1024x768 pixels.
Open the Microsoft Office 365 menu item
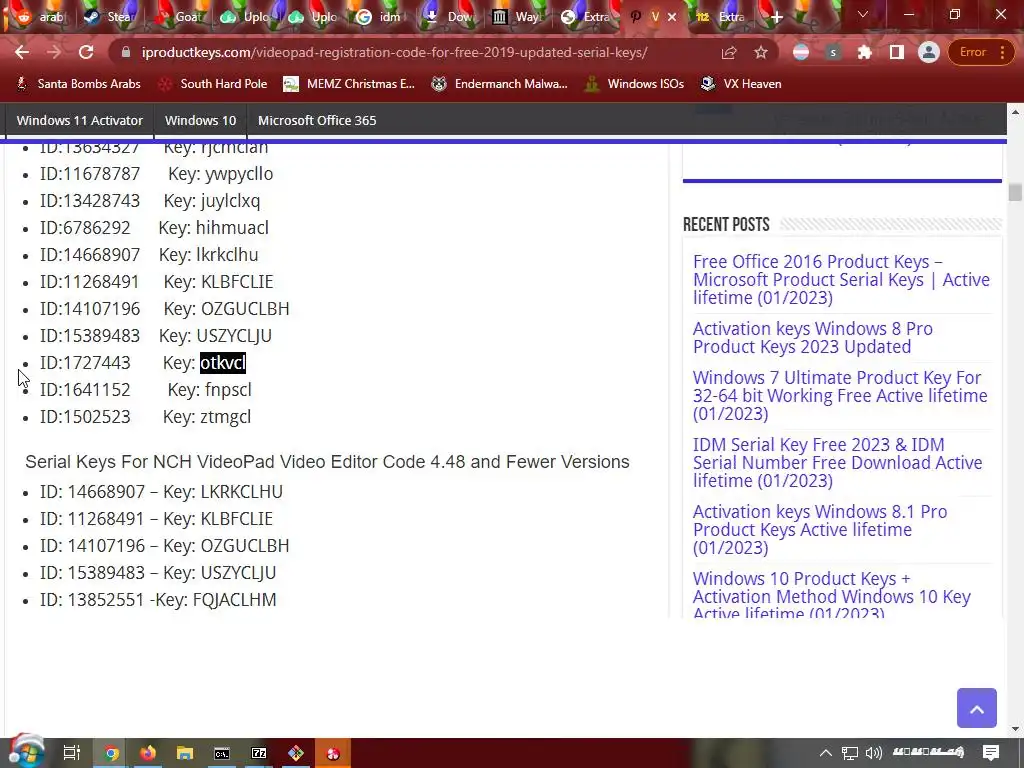coord(317,120)
